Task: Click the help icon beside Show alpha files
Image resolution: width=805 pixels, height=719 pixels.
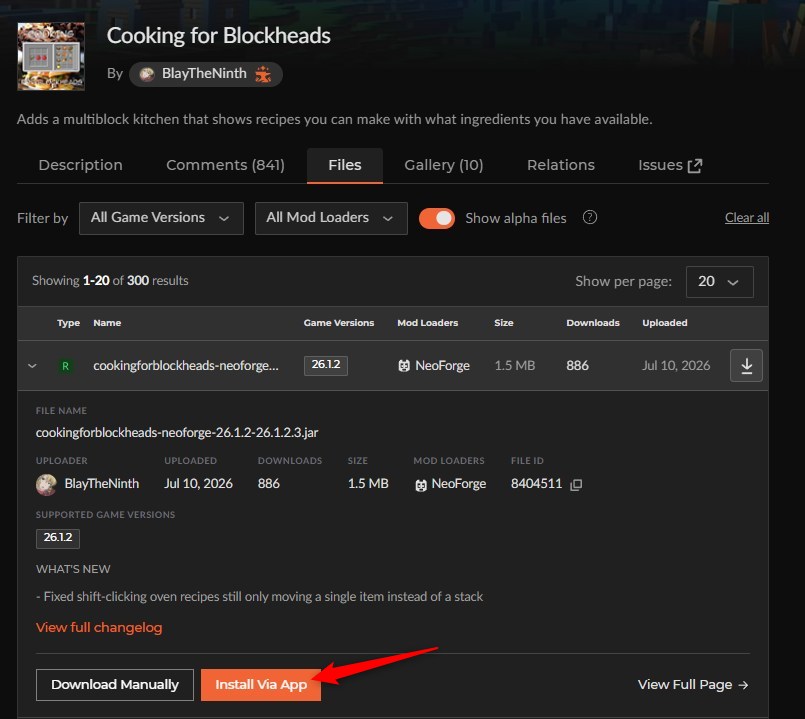Action: [590, 217]
